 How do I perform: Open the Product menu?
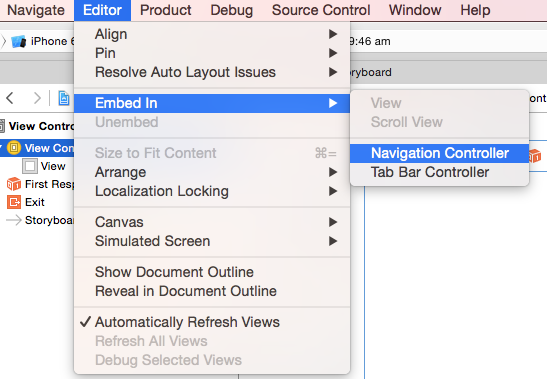(166, 10)
